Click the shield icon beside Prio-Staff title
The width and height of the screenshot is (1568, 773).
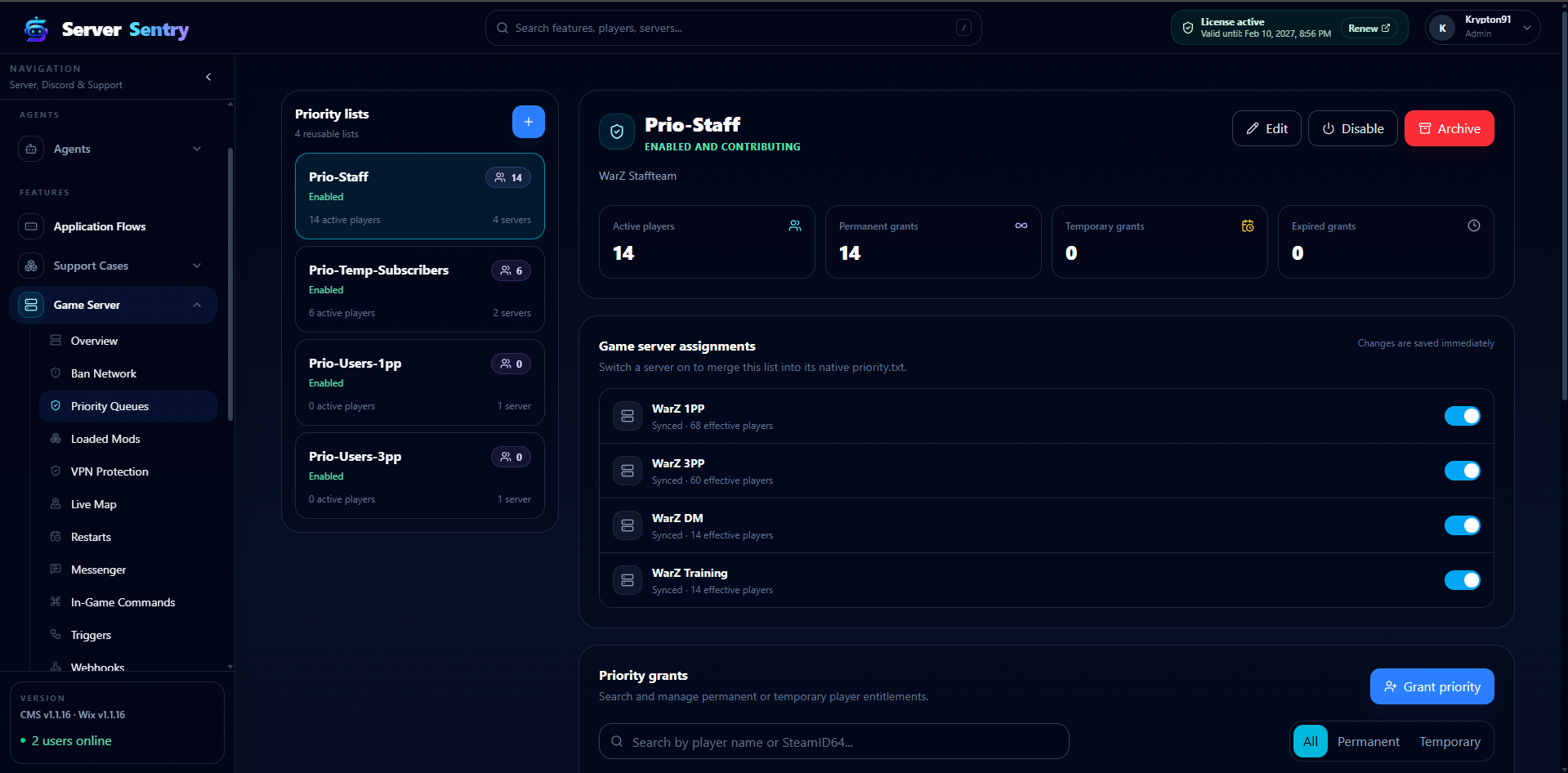(617, 132)
